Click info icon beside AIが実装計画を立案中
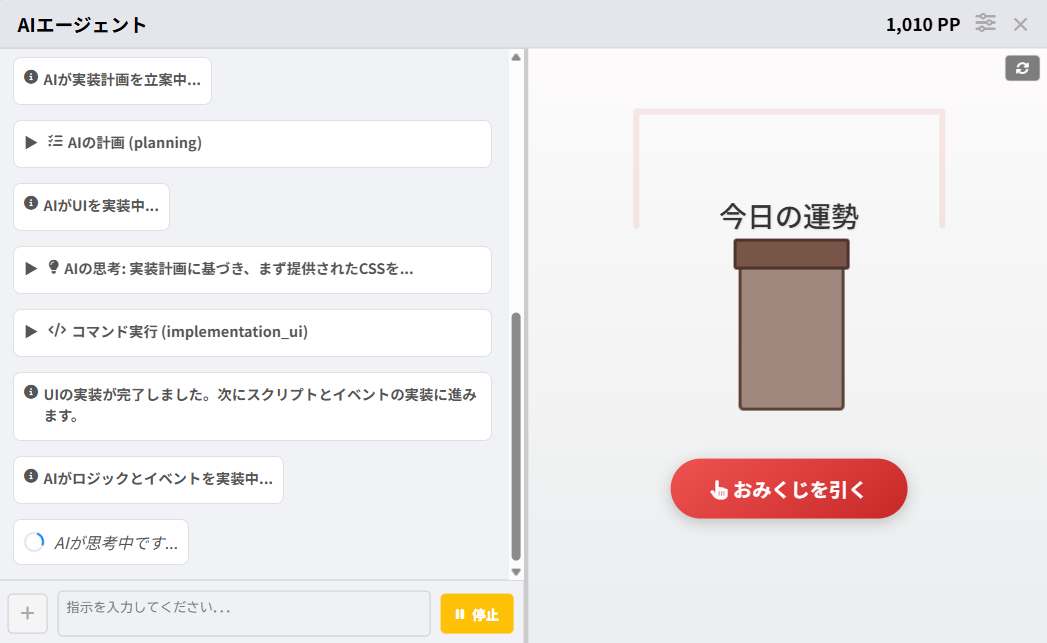The height and width of the screenshot is (643, 1047). pyautogui.click(x=31, y=78)
